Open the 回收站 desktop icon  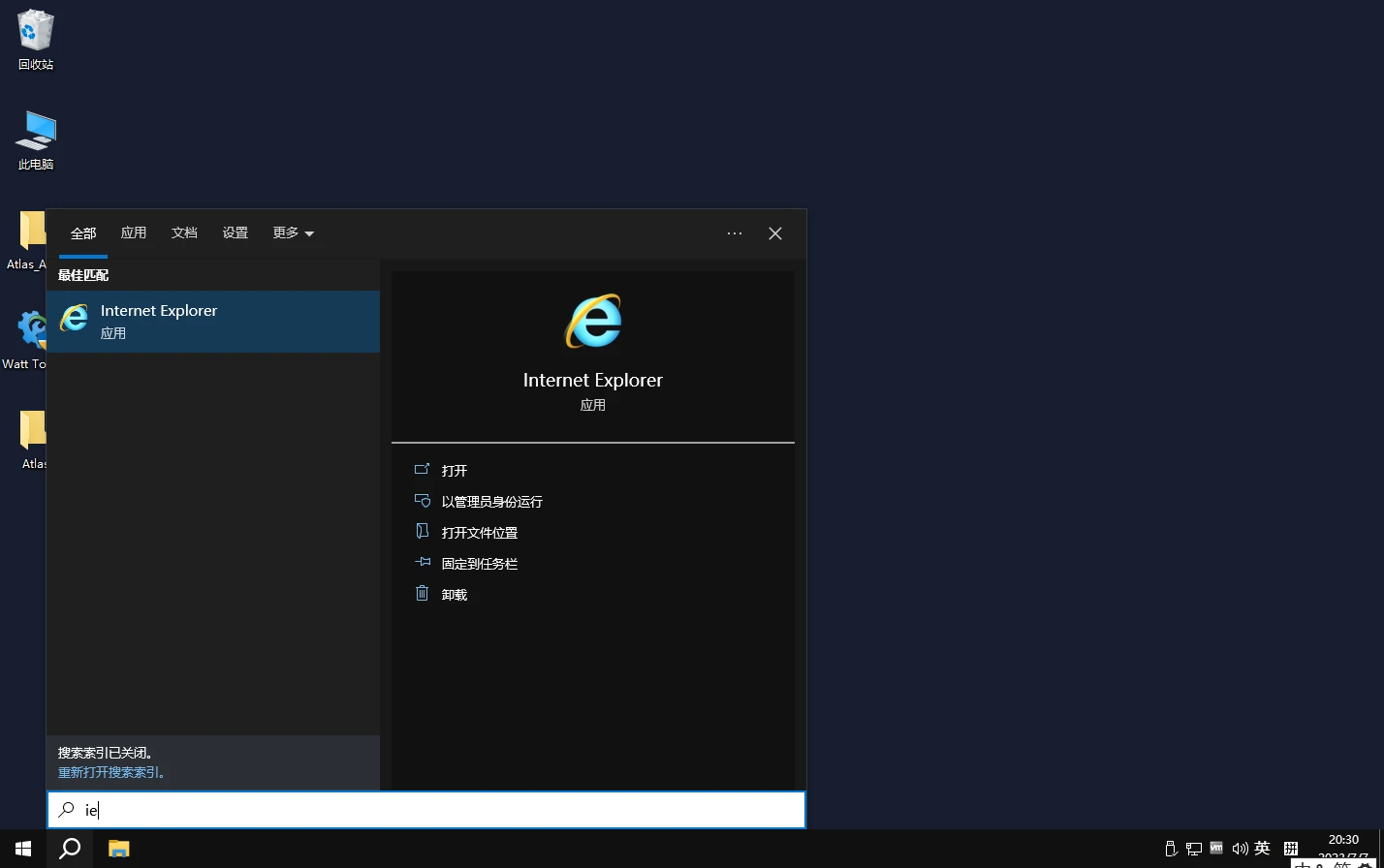pyautogui.click(x=36, y=40)
